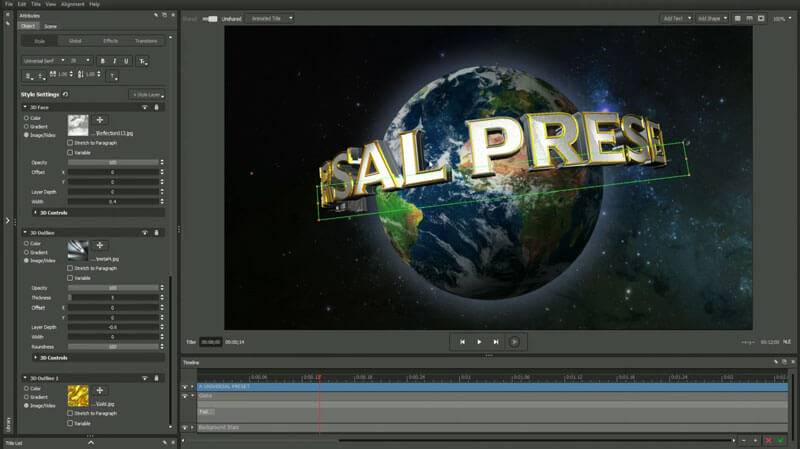The width and height of the screenshot is (800, 449).
Task: Toggle underline text formatting
Action: pyautogui.click(x=126, y=61)
